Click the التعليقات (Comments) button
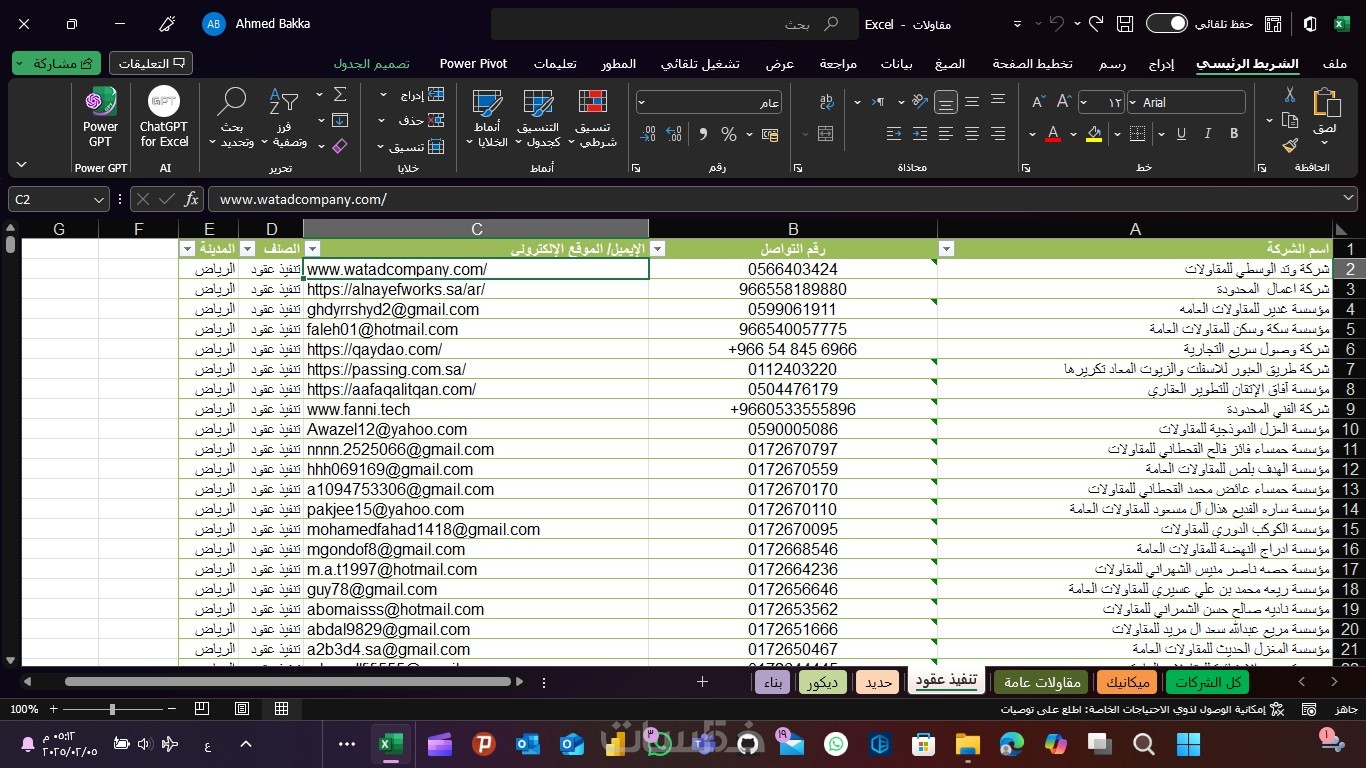1366x768 pixels. click(151, 63)
